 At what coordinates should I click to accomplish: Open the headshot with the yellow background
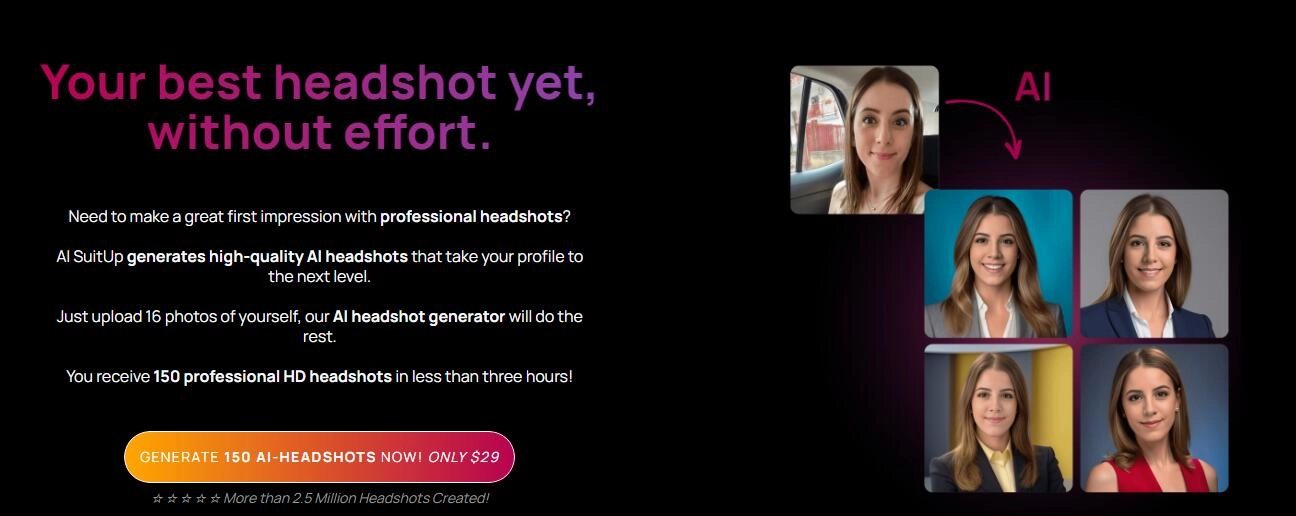(998, 418)
